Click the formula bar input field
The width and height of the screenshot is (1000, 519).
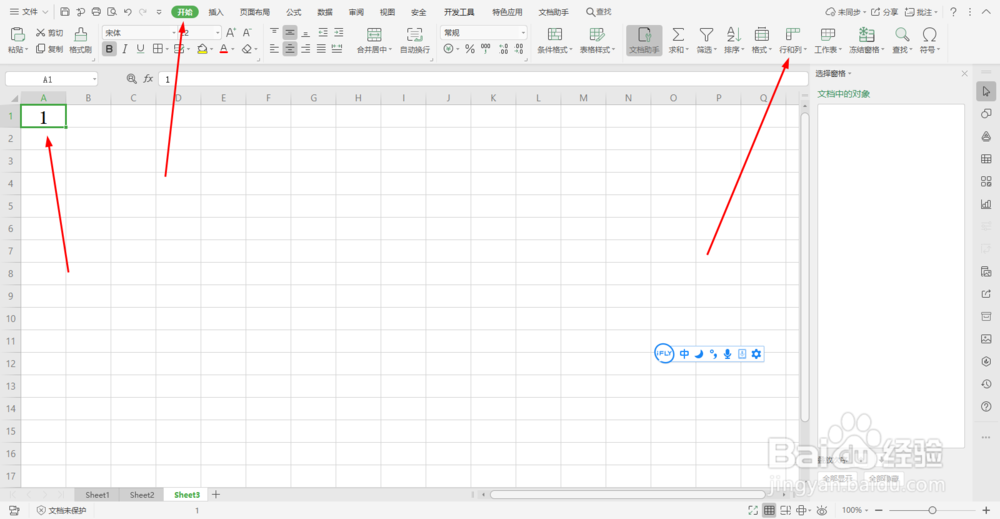click(482, 79)
